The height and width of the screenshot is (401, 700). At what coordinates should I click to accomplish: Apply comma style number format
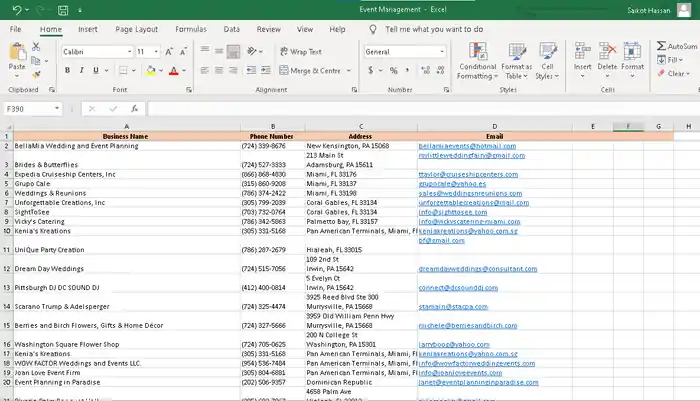point(407,71)
